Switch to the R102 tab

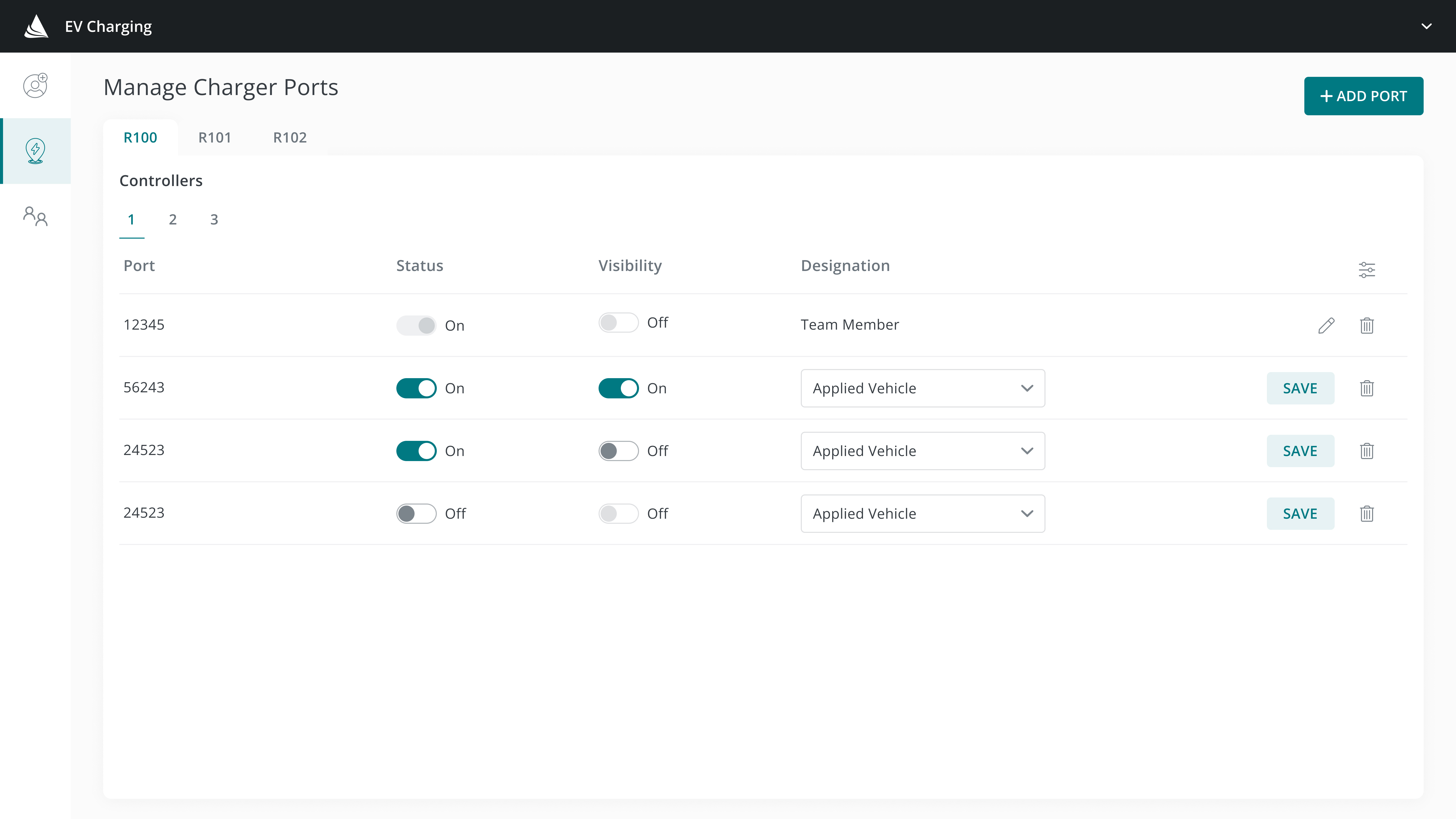tap(289, 137)
